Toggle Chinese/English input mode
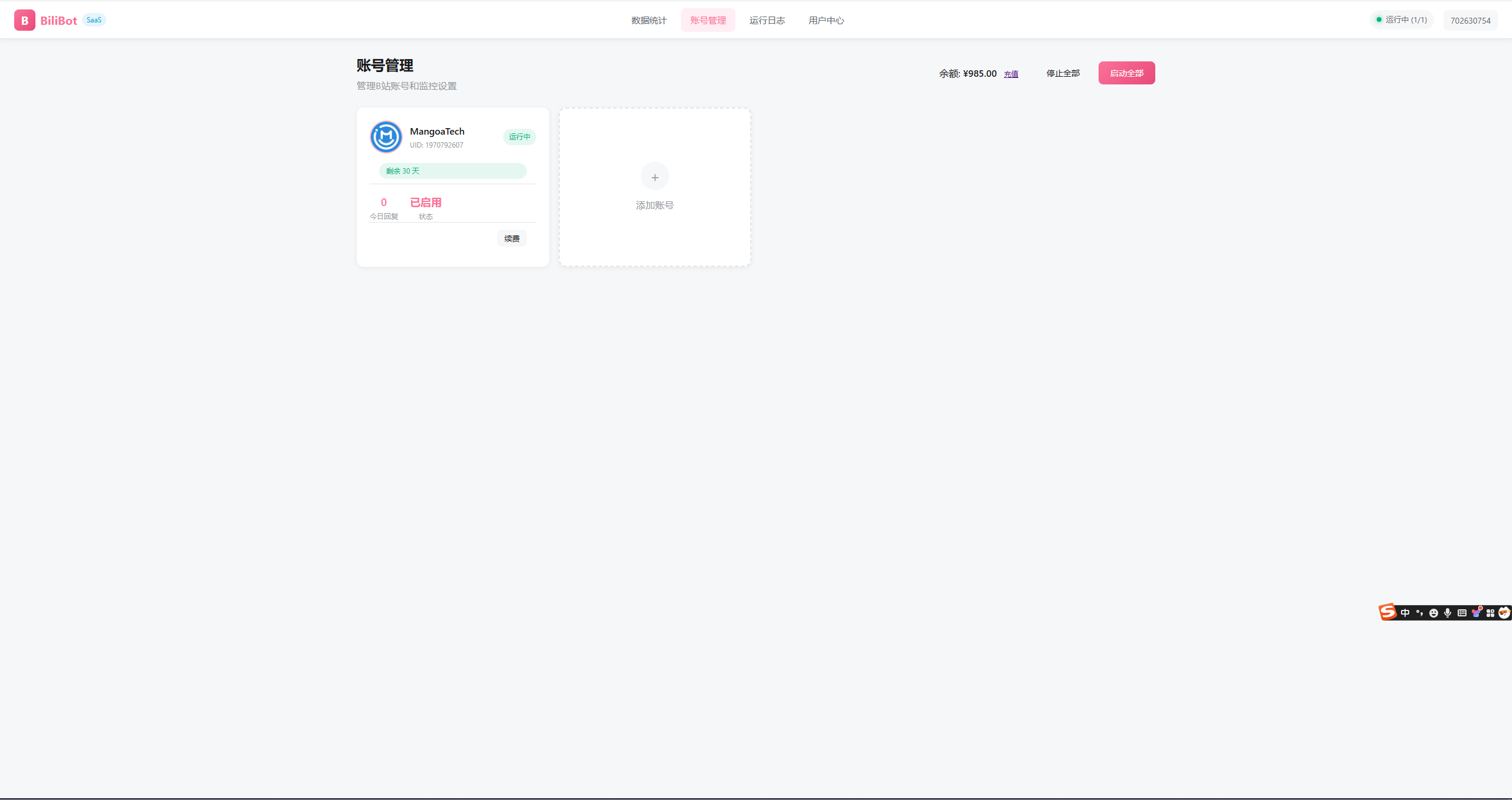Viewport: 1512px width, 800px height. 1405,612
